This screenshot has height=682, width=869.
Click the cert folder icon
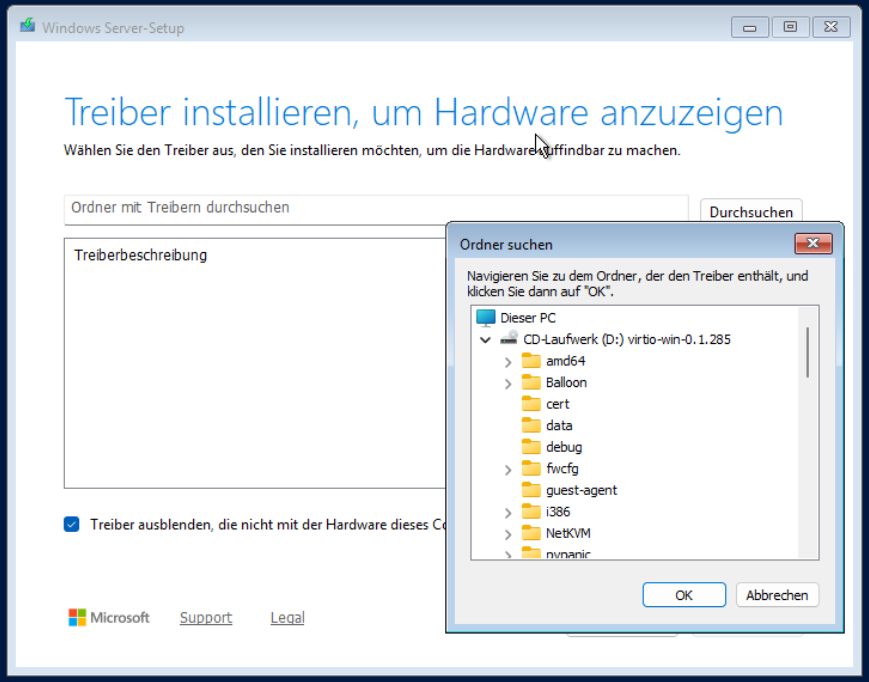point(531,404)
